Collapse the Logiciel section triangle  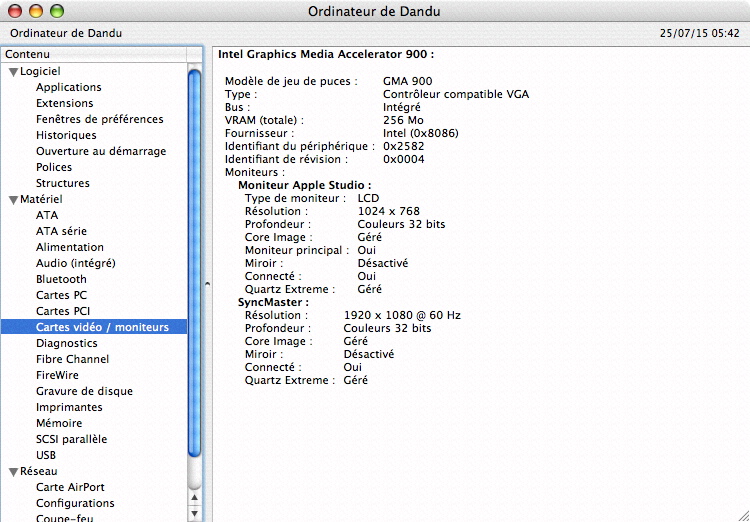pos(13,72)
